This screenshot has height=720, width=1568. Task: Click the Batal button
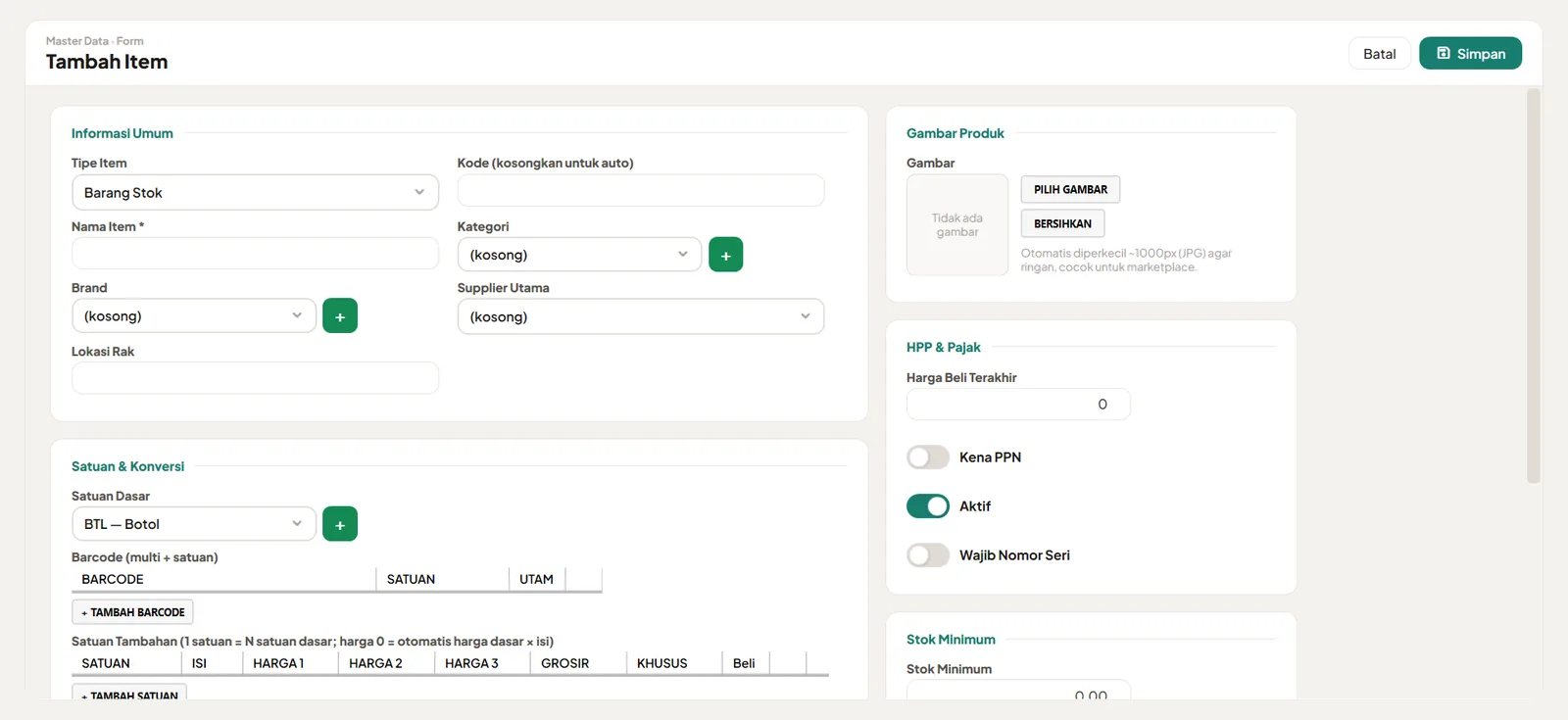(1380, 54)
